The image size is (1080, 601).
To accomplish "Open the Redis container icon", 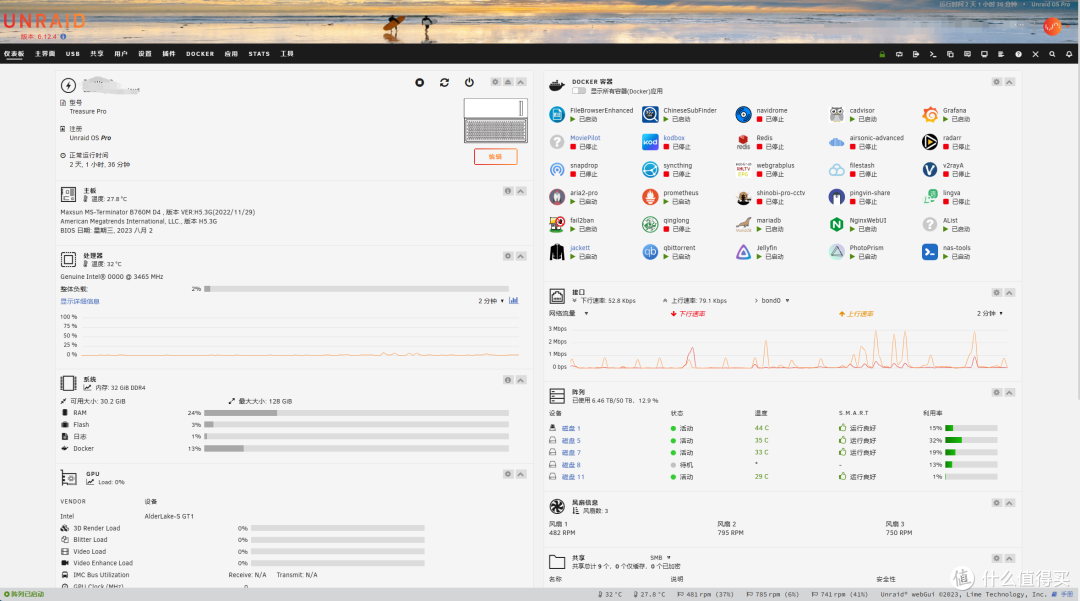I will tap(743, 142).
